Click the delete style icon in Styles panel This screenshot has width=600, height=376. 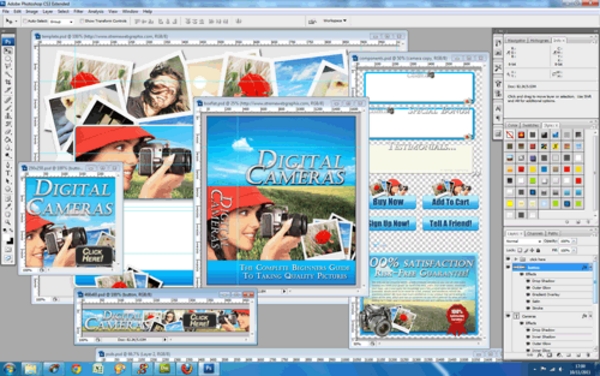[x=588, y=222]
